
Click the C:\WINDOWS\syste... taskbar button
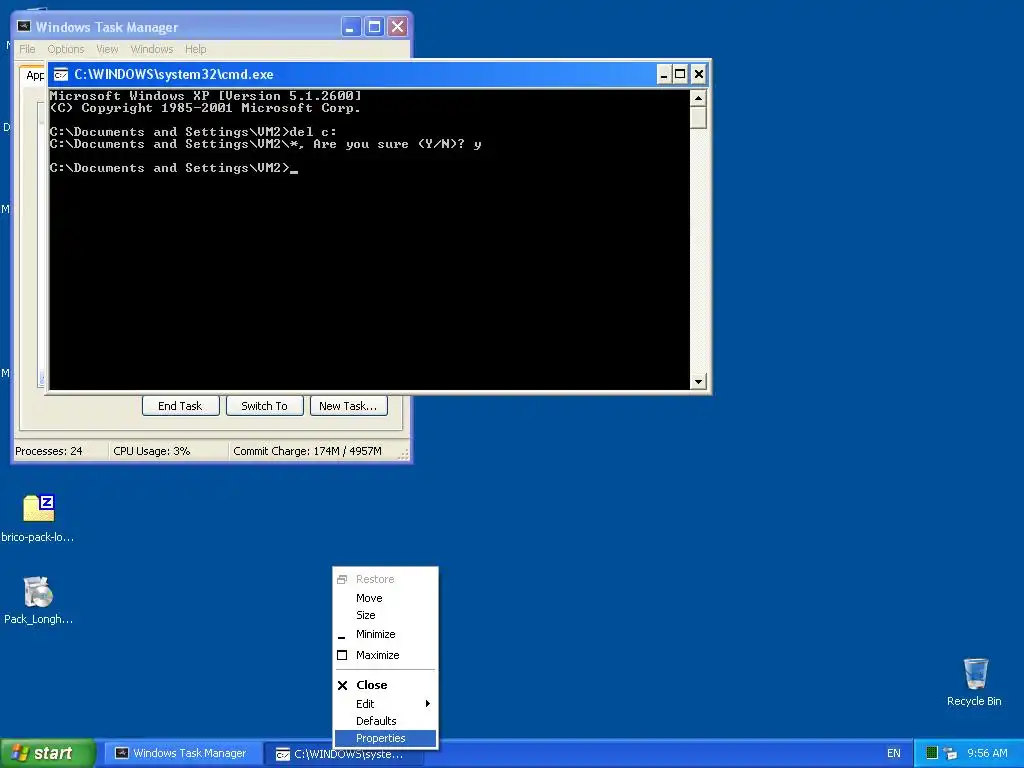coord(343,754)
